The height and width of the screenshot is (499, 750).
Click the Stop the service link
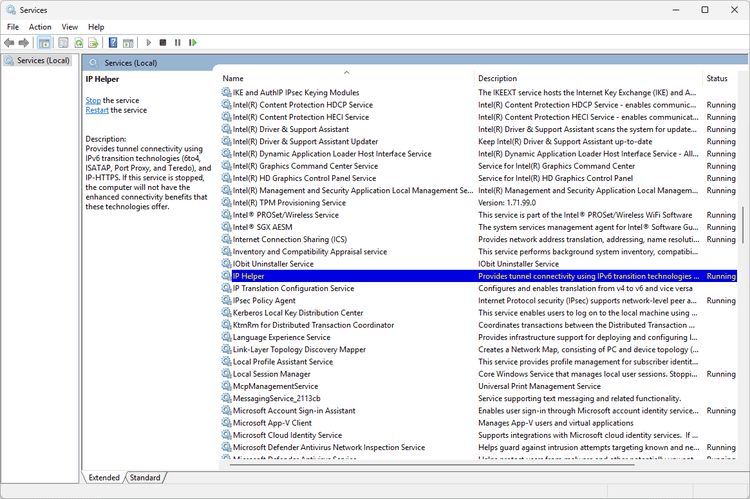point(93,101)
